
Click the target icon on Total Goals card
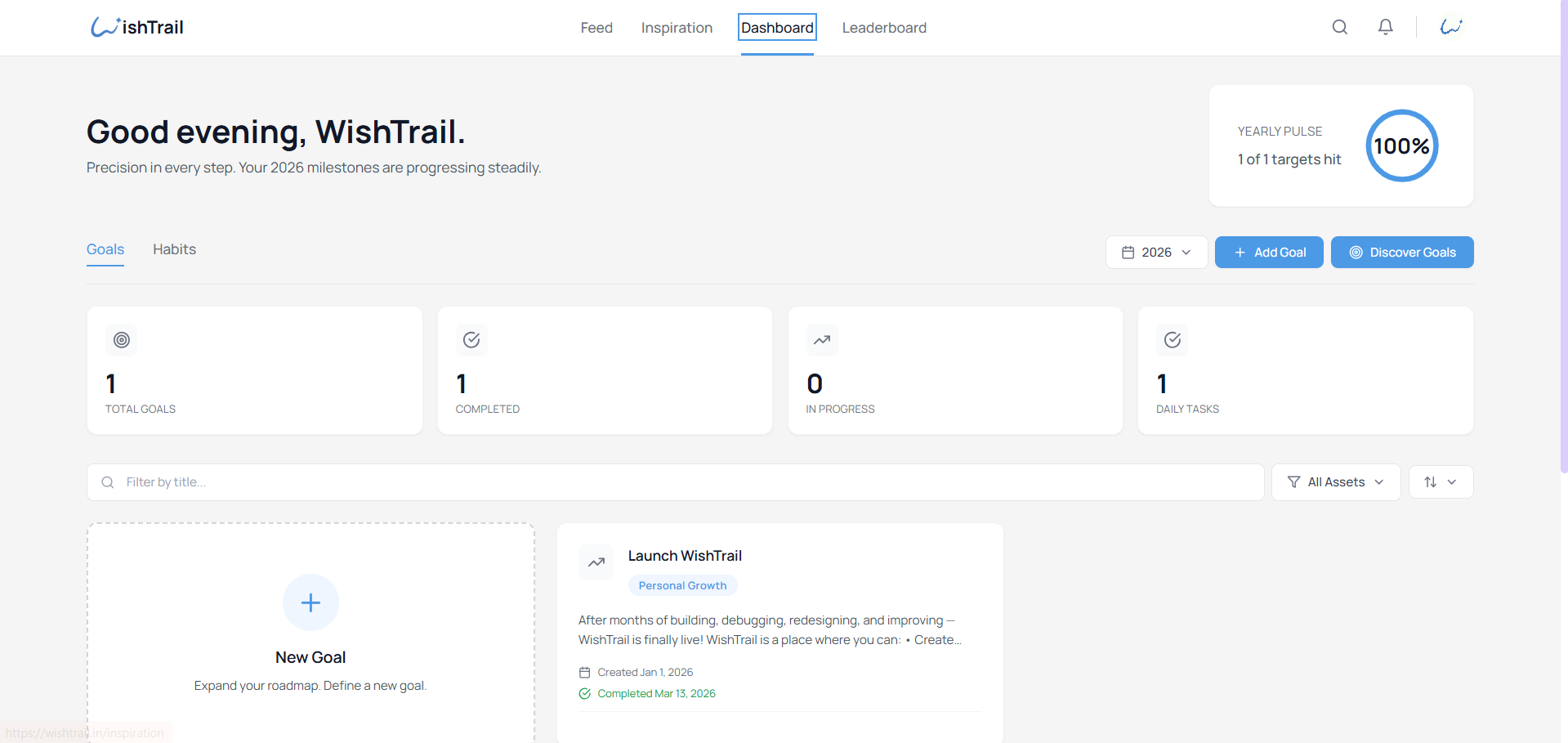(121, 340)
